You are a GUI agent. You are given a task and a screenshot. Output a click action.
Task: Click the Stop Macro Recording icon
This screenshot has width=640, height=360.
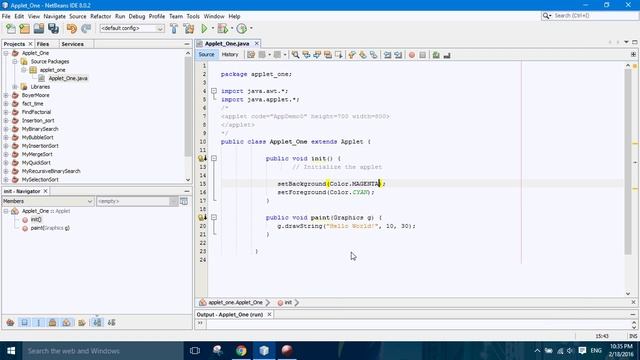point(423,55)
